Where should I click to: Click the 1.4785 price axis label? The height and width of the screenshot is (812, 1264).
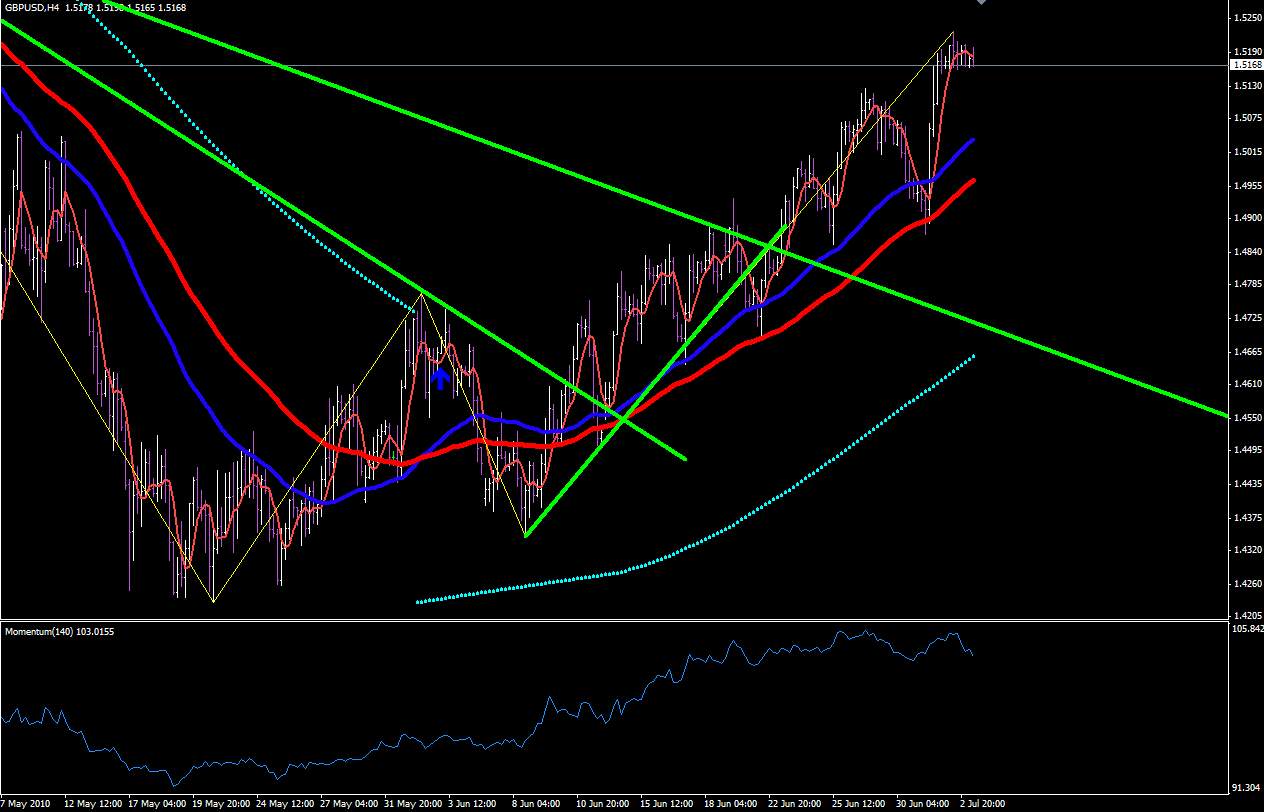1247,285
